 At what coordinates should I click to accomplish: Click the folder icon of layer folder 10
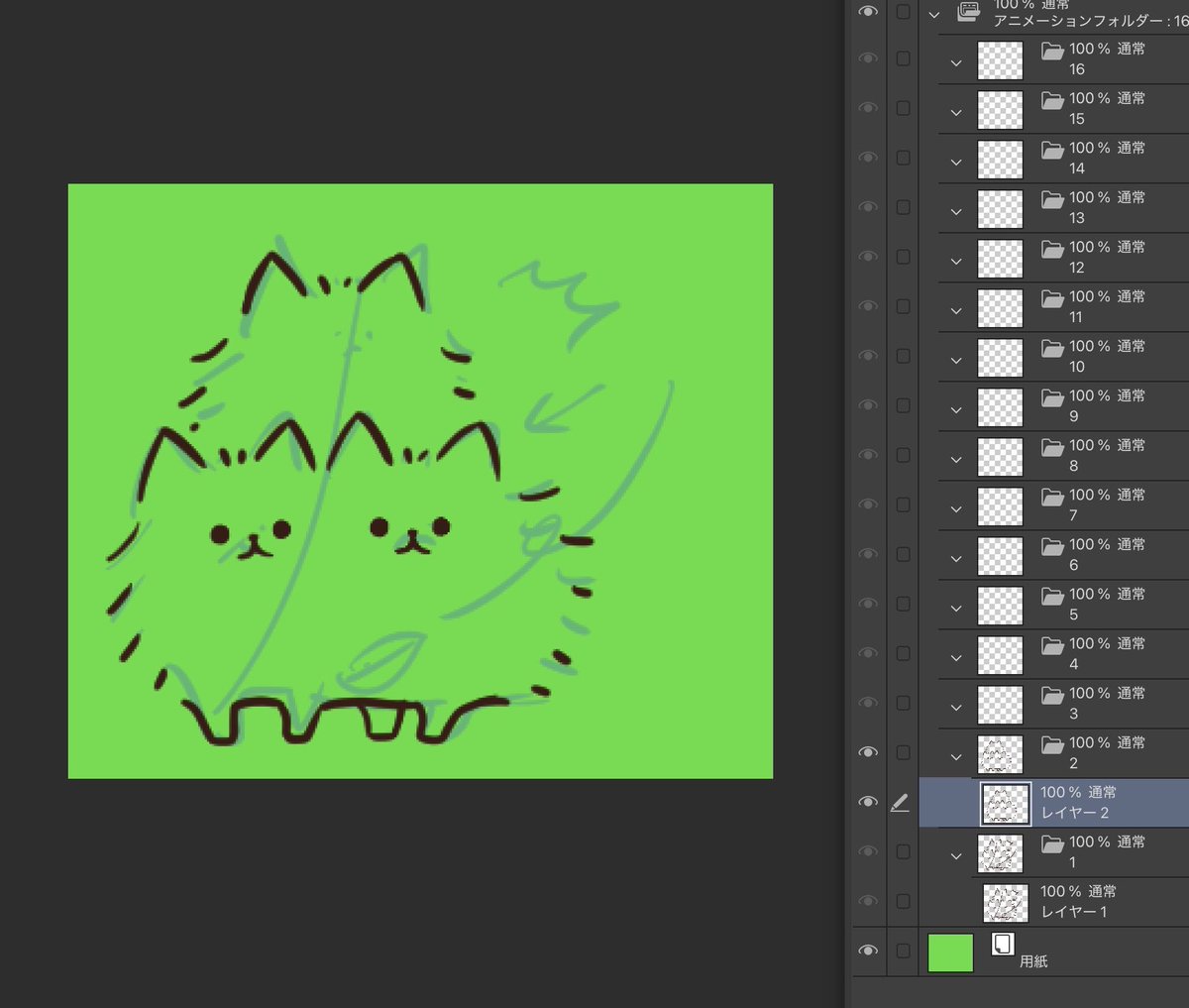click(1052, 347)
